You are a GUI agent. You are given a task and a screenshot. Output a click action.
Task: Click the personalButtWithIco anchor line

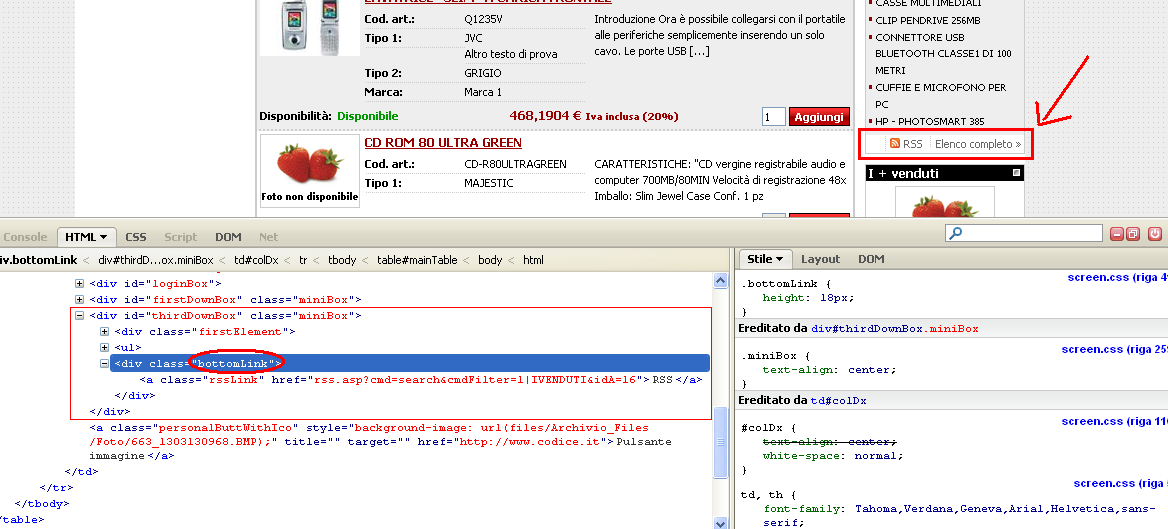pos(380,441)
